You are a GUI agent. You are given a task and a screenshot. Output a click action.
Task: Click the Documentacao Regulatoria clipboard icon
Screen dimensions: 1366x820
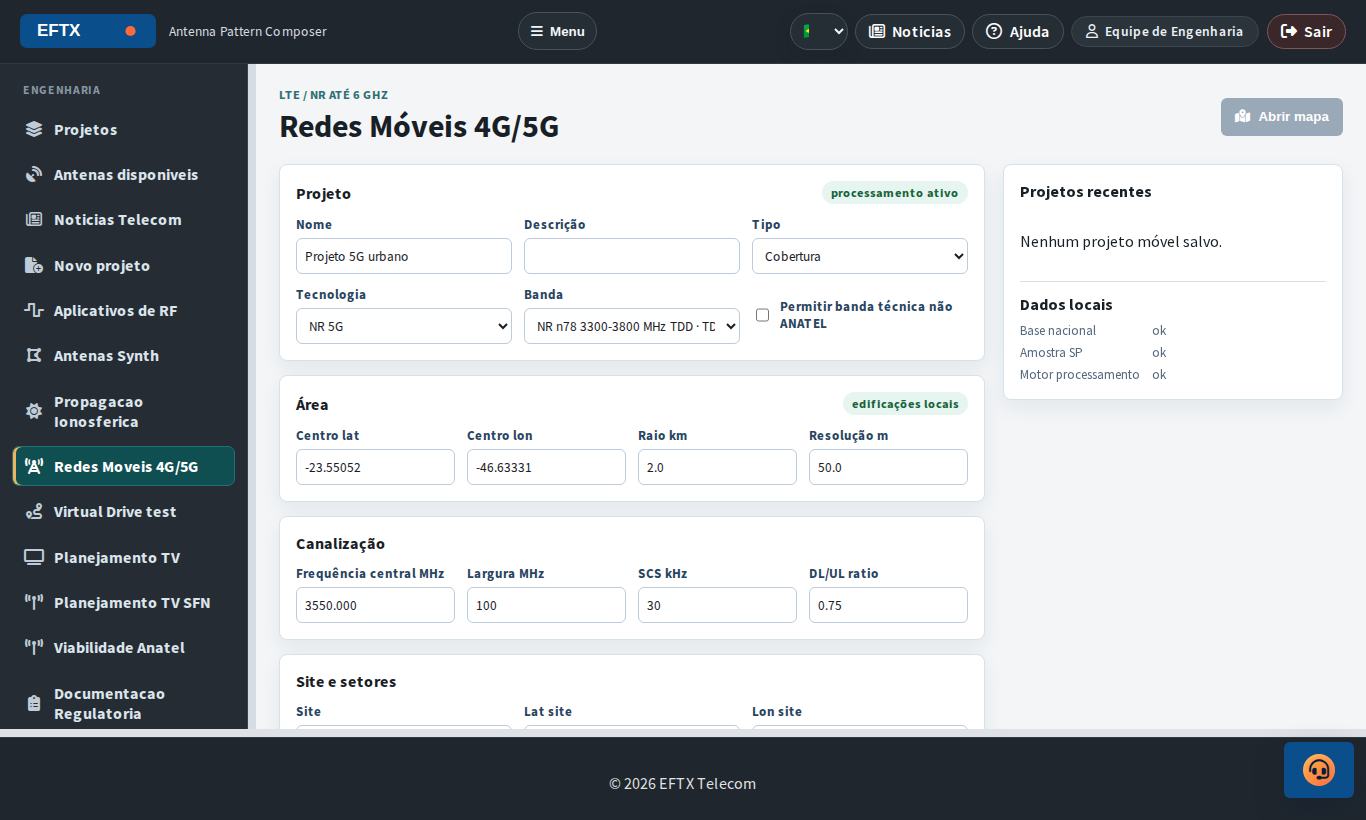[34, 703]
